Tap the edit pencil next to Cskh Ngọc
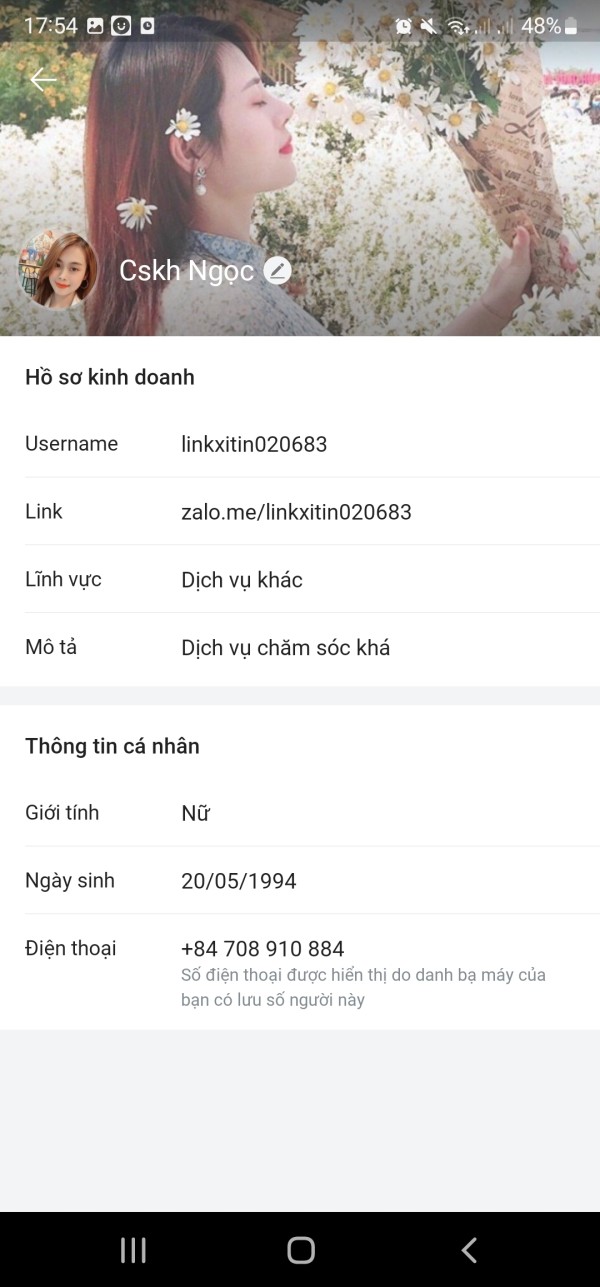Image resolution: width=600 pixels, height=1287 pixels. click(277, 270)
